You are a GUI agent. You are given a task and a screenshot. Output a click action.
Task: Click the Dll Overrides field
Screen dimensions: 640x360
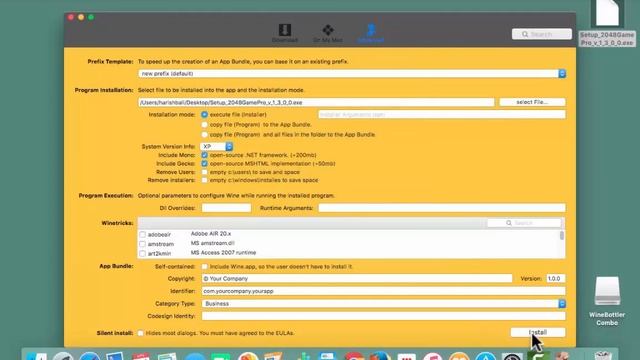[226, 208]
